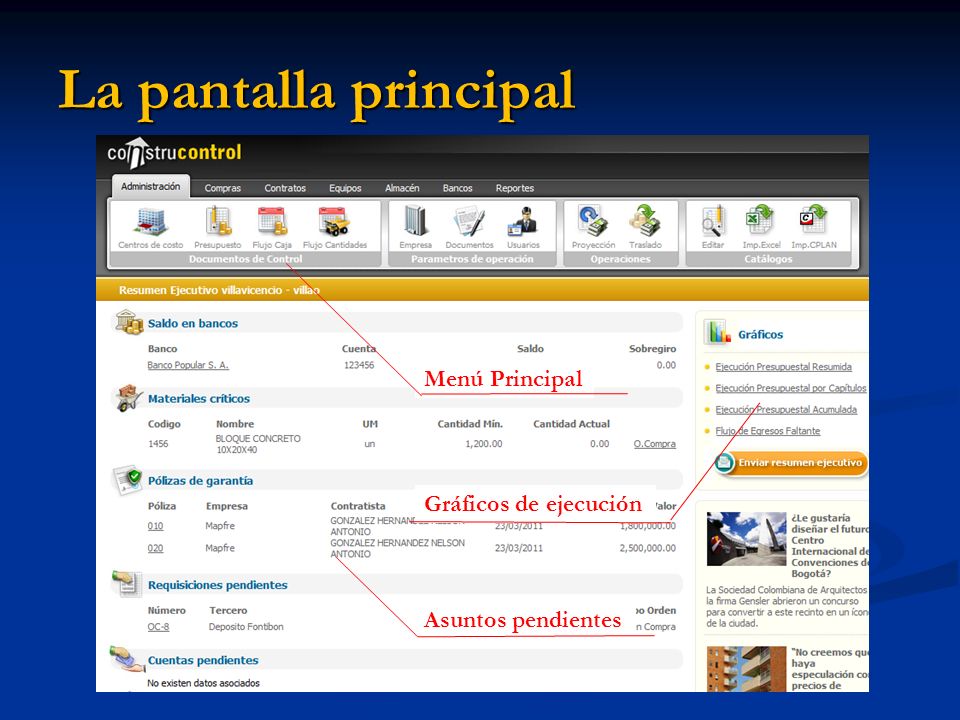
Task: Click Deposito Fontibon tercero cell
Action: [x=246, y=627]
